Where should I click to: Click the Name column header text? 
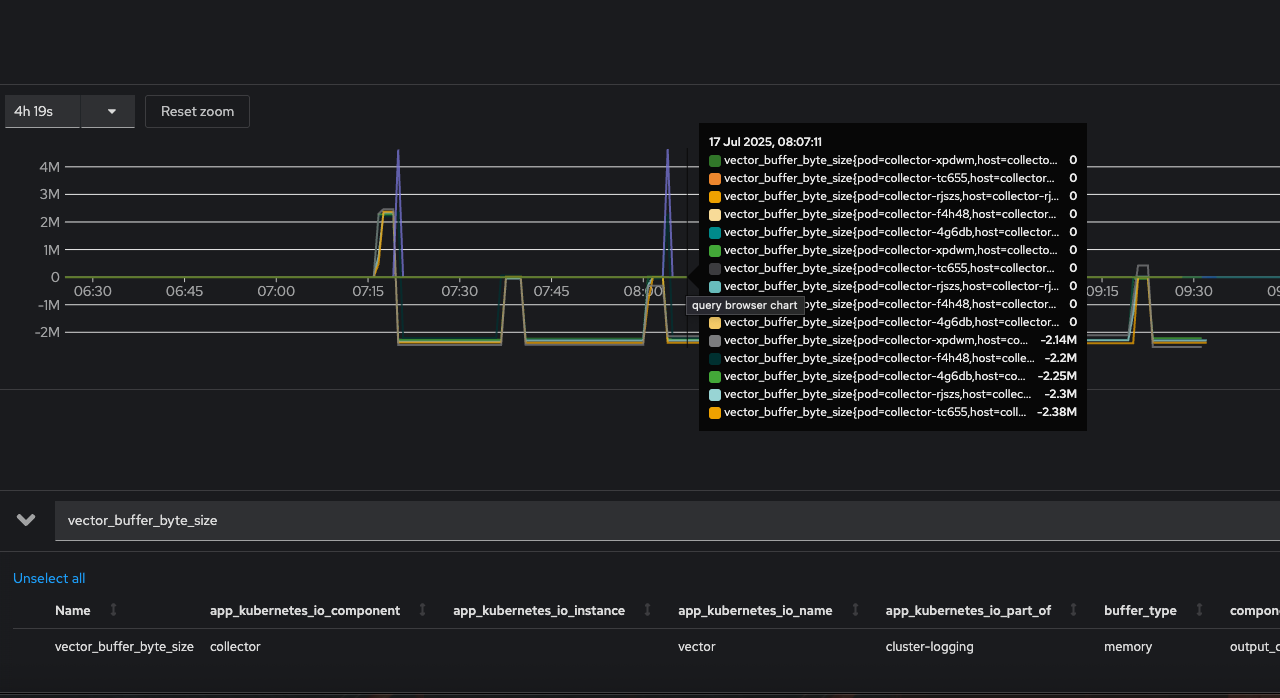[72, 610]
